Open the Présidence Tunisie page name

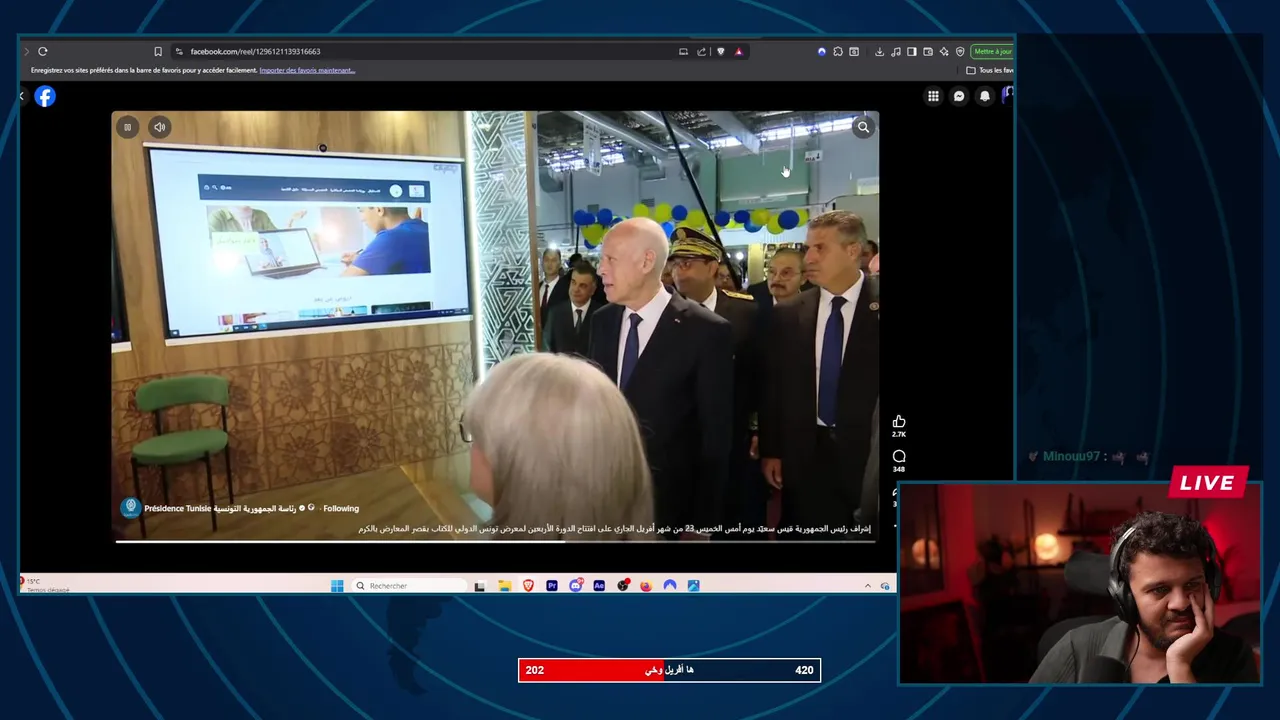pyautogui.click(x=220, y=508)
